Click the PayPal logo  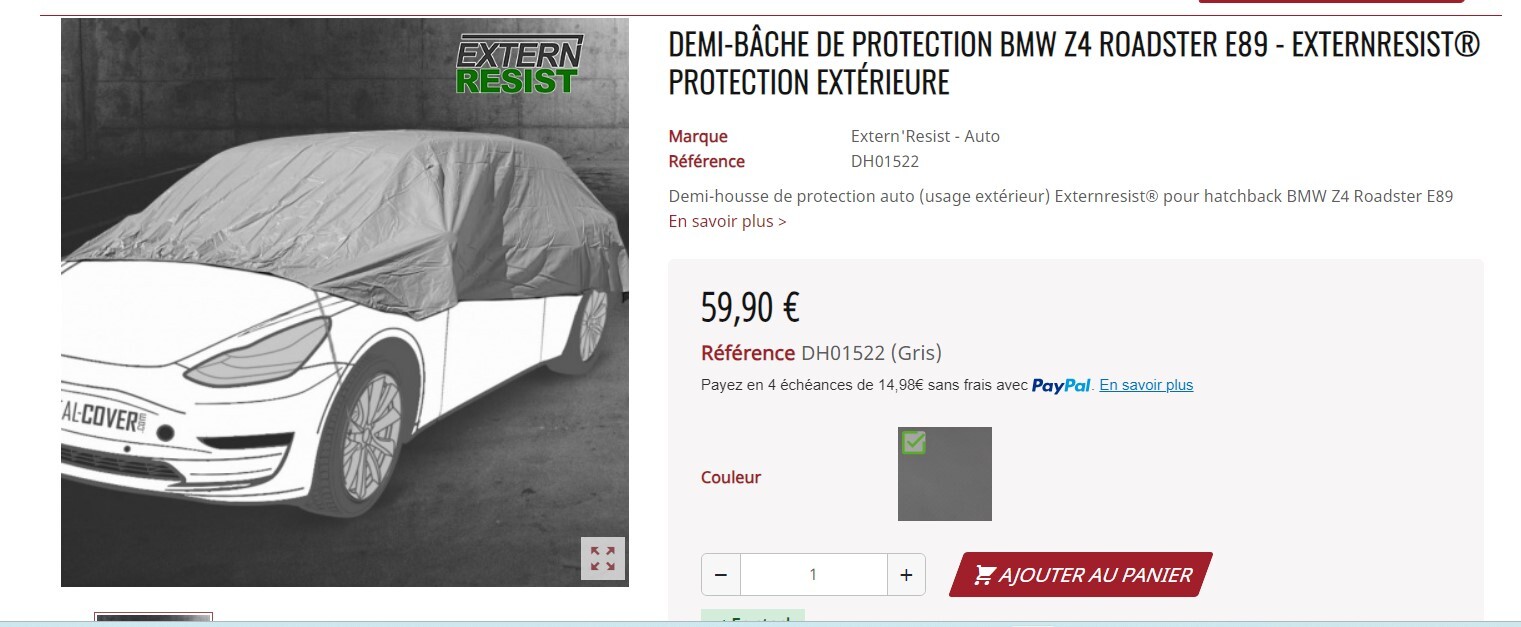[1061, 385]
